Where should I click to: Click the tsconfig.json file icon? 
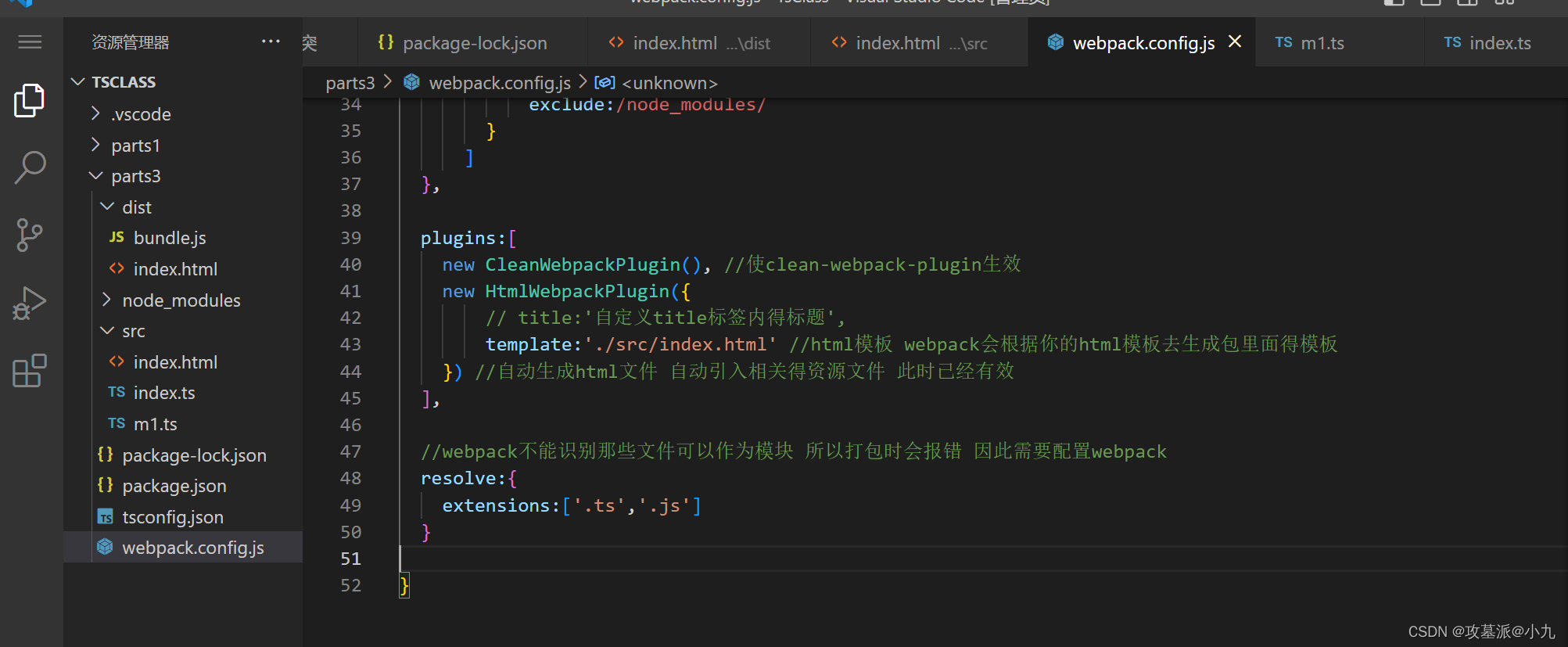106,516
